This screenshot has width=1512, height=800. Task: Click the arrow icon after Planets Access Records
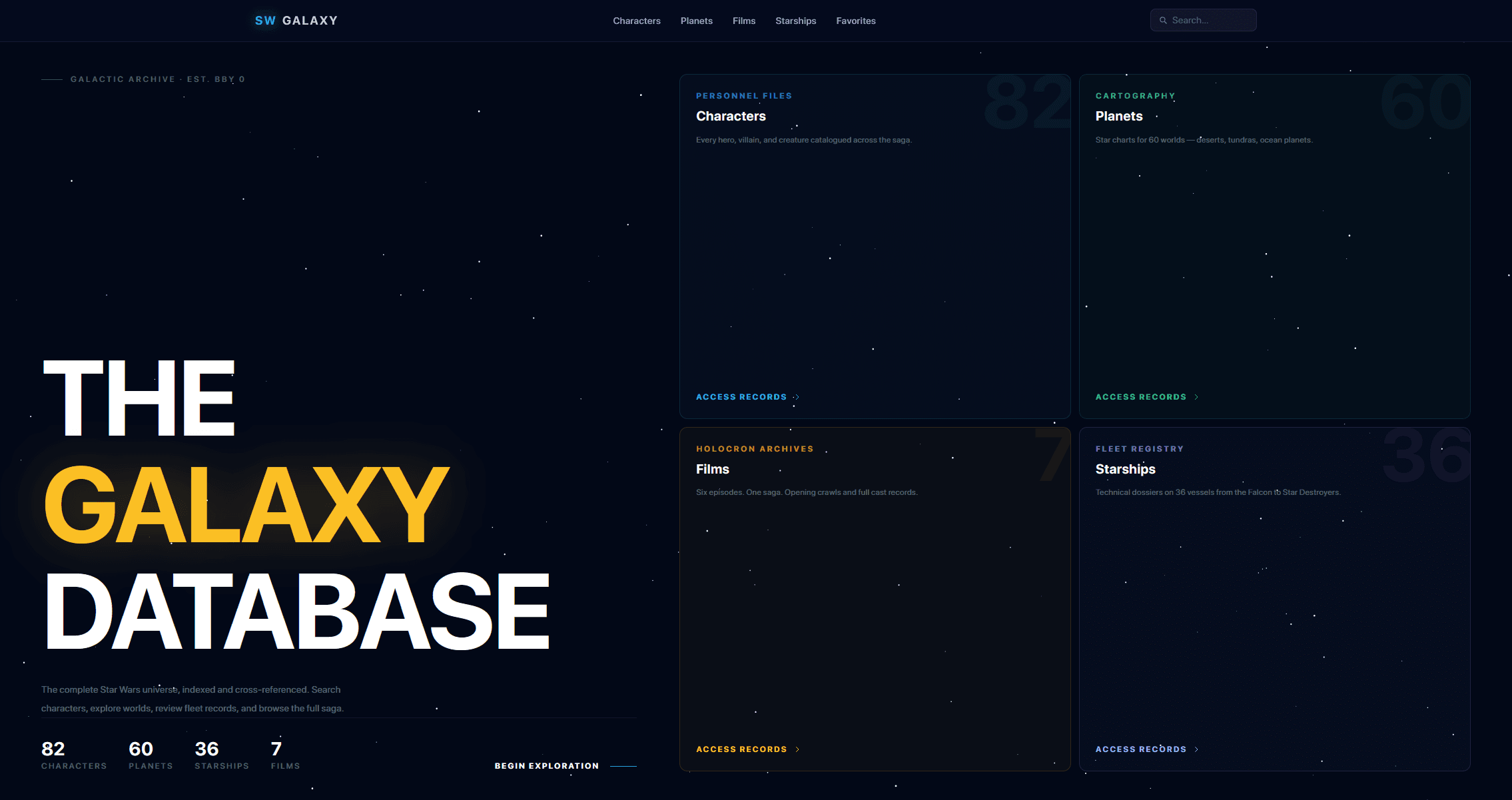tap(1196, 397)
